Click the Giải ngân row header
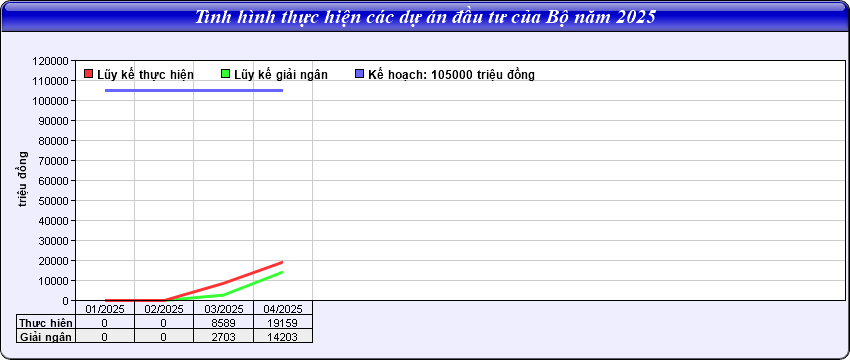The image size is (850, 360). 46,336
